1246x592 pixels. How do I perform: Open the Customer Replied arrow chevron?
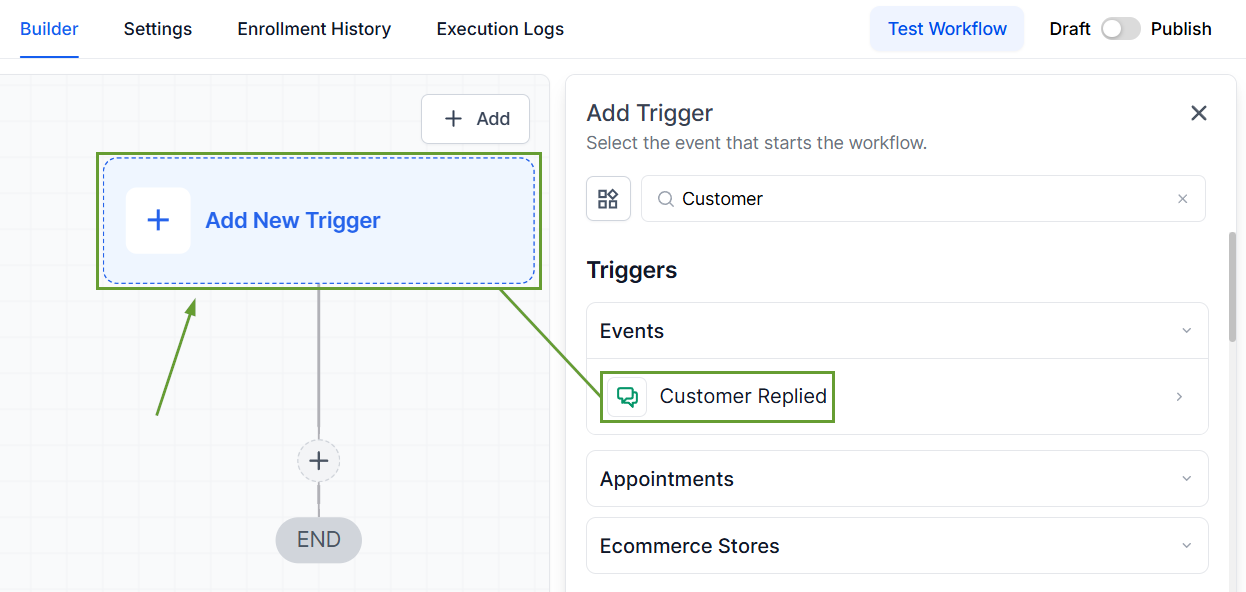click(x=1179, y=397)
